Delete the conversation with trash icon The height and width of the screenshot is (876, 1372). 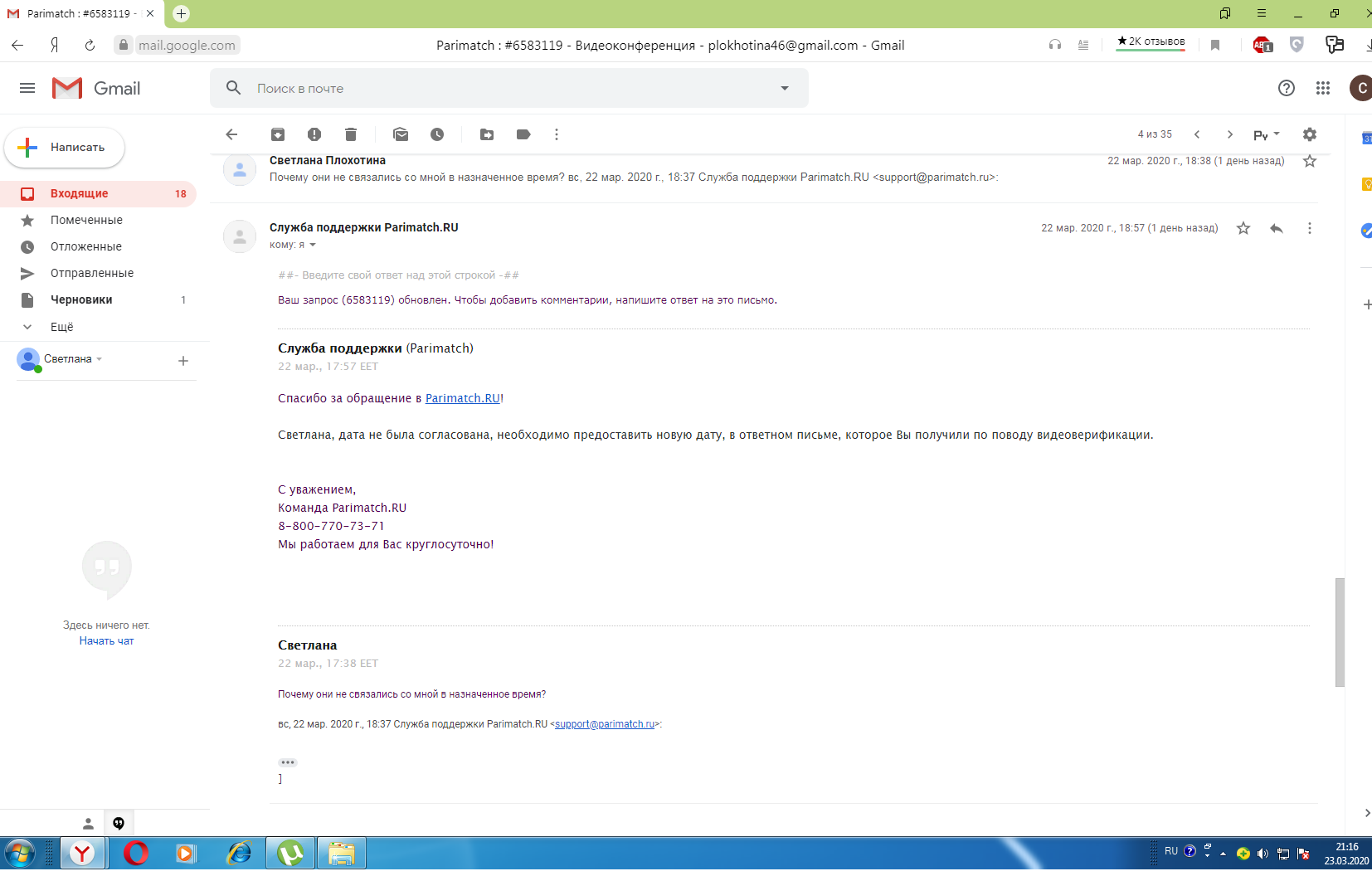(x=351, y=134)
